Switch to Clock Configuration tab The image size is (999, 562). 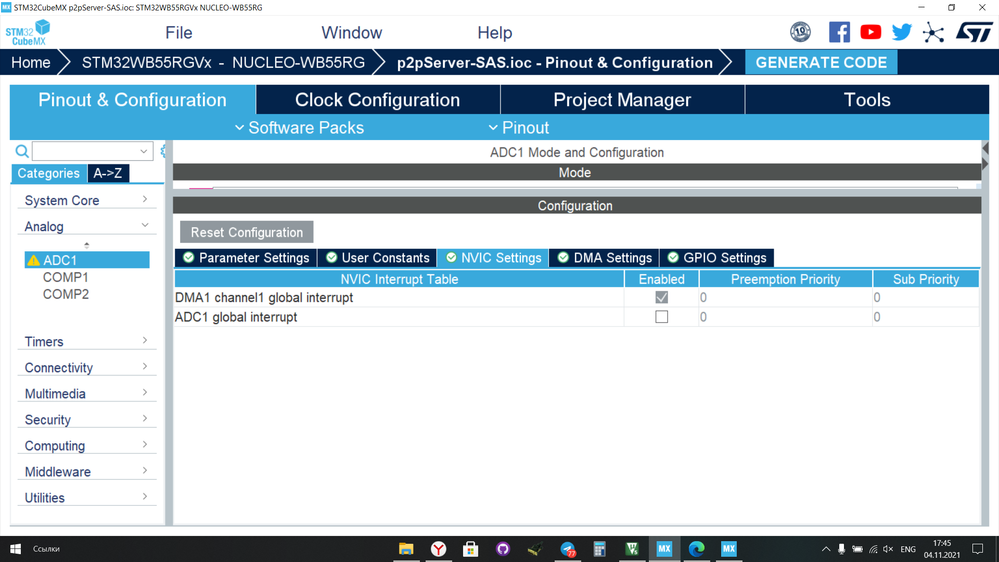[x=377, y=99]
